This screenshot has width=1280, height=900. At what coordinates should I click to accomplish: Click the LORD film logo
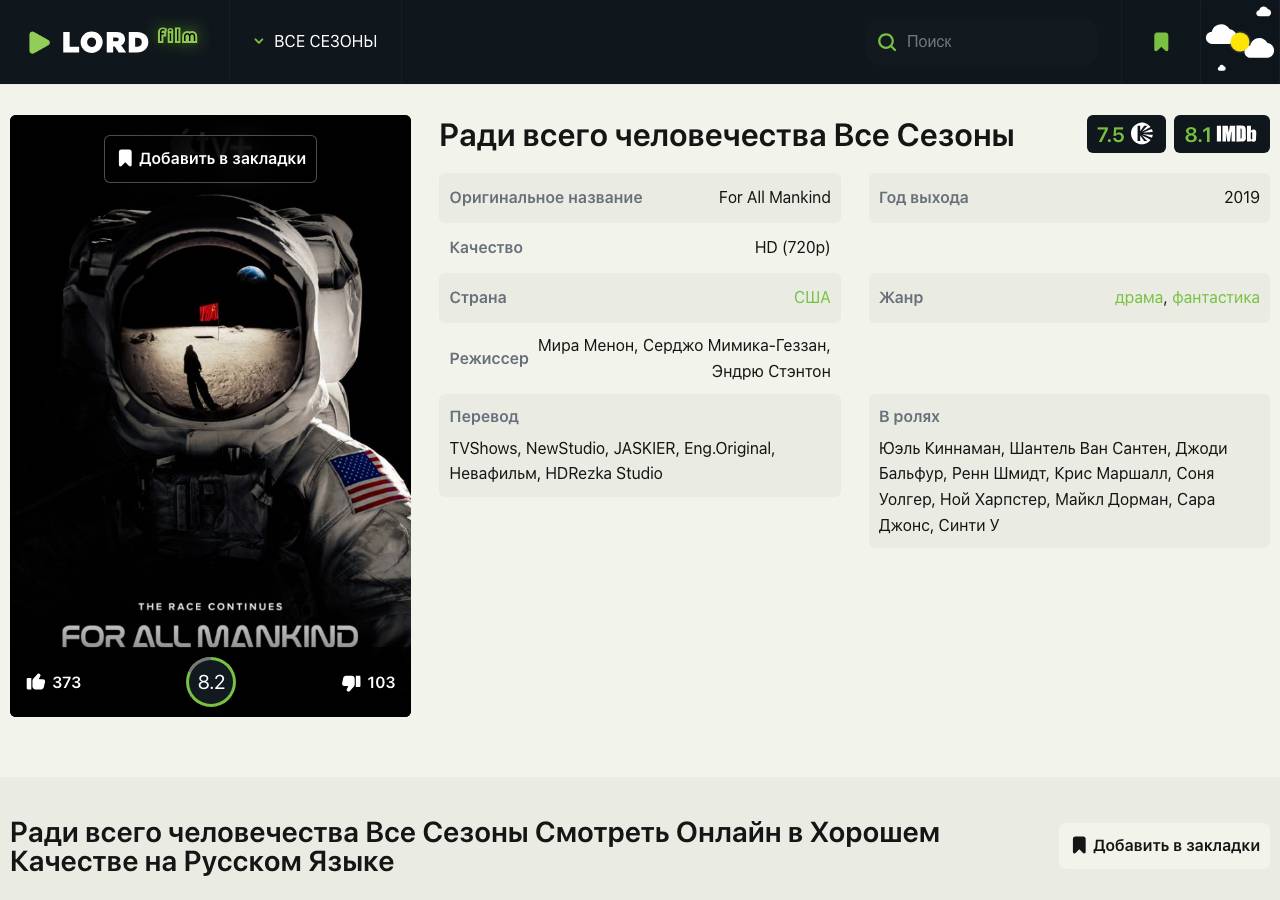click(113, 41)
